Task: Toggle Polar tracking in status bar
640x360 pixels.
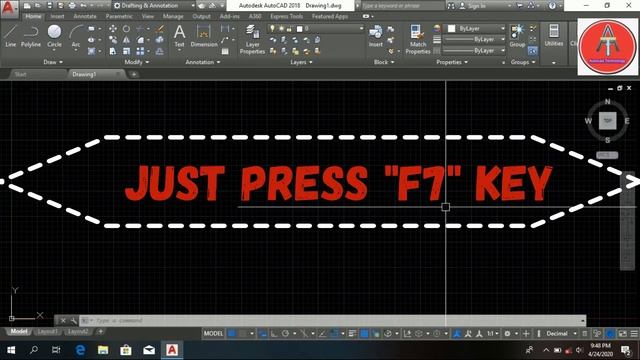Action: coord(285,333)
